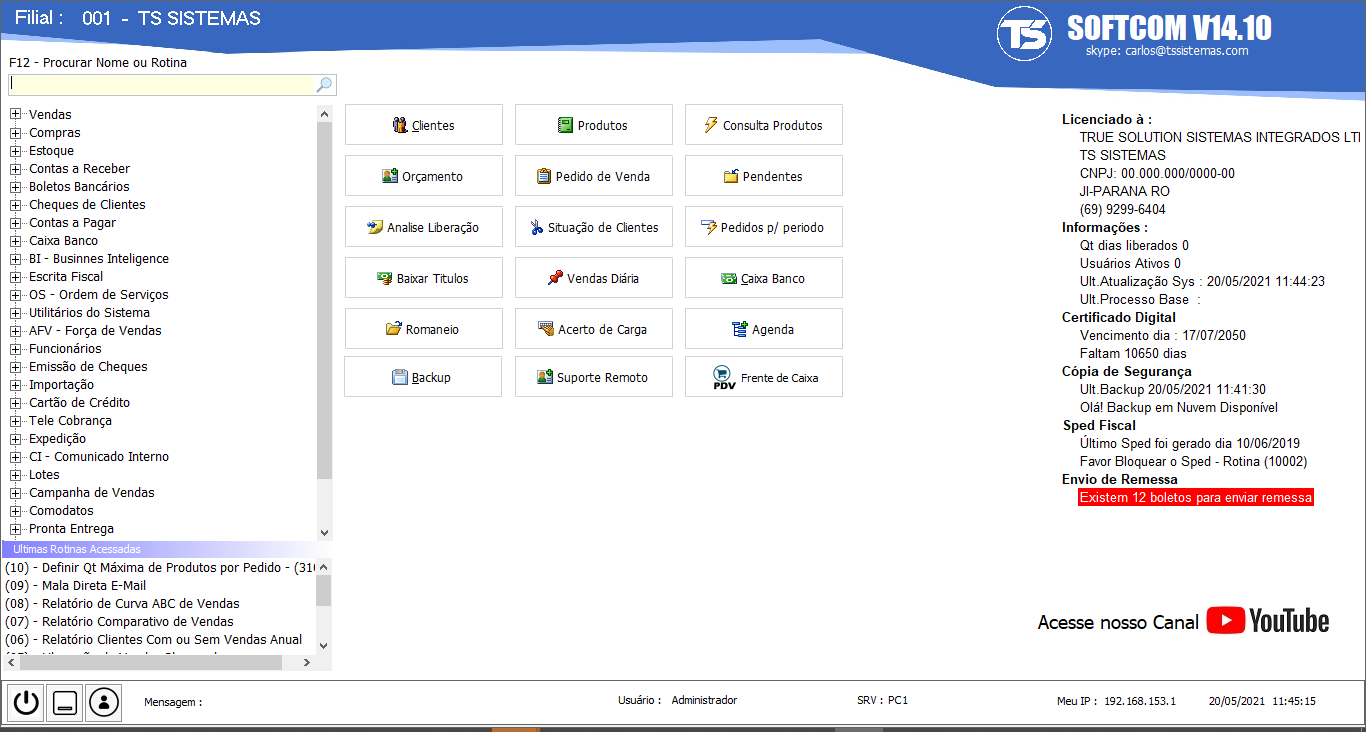
Task: Open Agenda calendar shortcut
Action: [x=764, y=329]
